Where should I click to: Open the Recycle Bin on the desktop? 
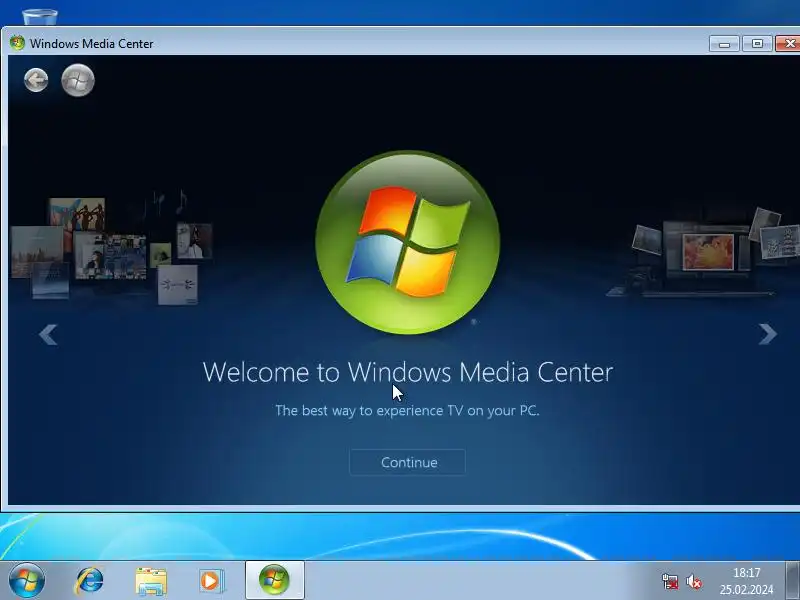[40, 17]
